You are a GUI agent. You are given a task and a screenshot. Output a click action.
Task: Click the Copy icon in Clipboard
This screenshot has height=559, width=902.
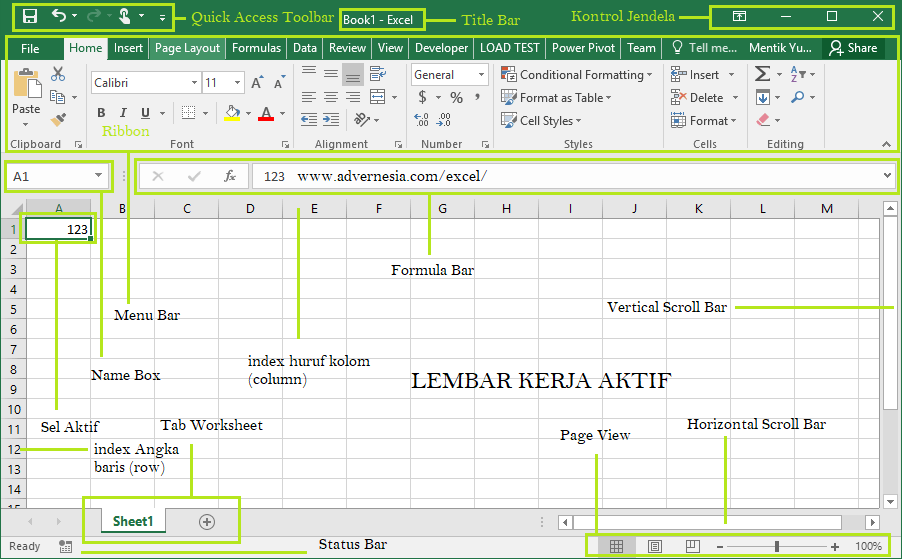pyautogui.click(x=57, y=97)
